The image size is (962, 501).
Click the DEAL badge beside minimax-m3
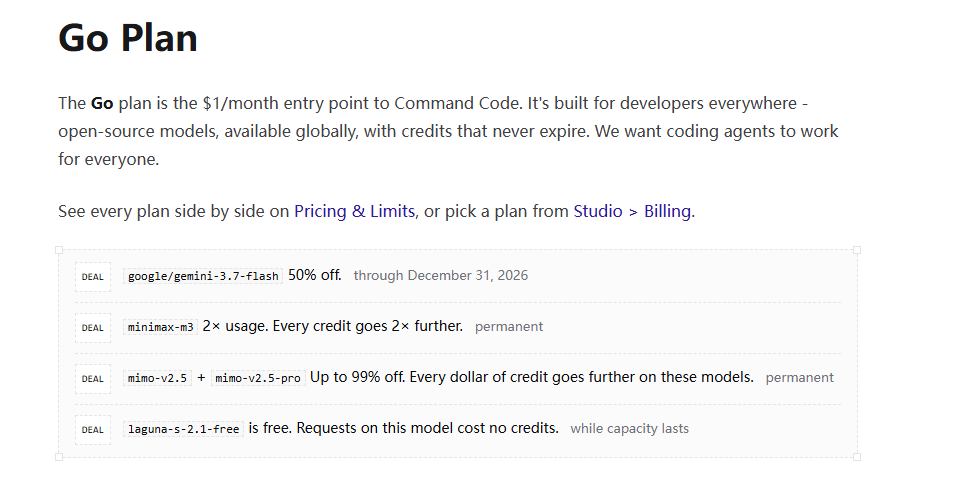click(x=93, y=327)
